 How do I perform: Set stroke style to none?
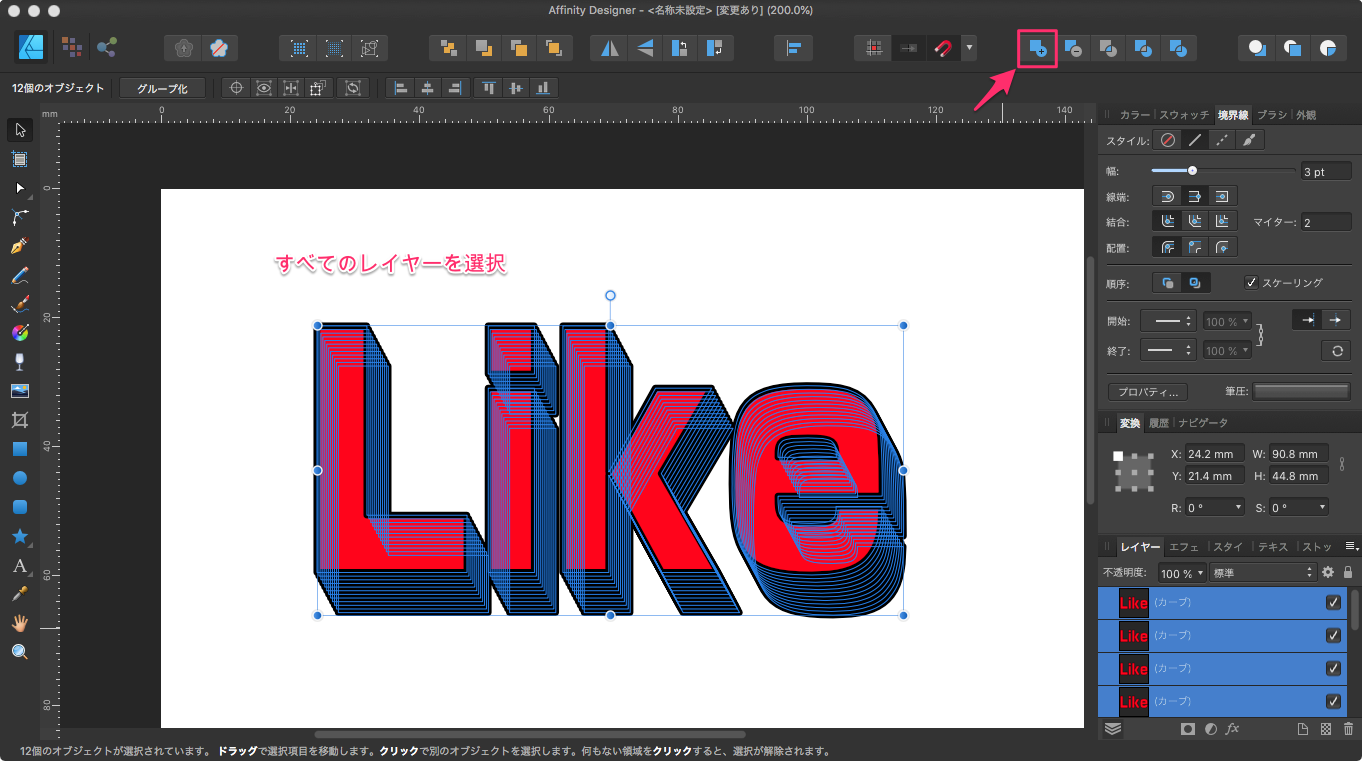[1167, 141]
